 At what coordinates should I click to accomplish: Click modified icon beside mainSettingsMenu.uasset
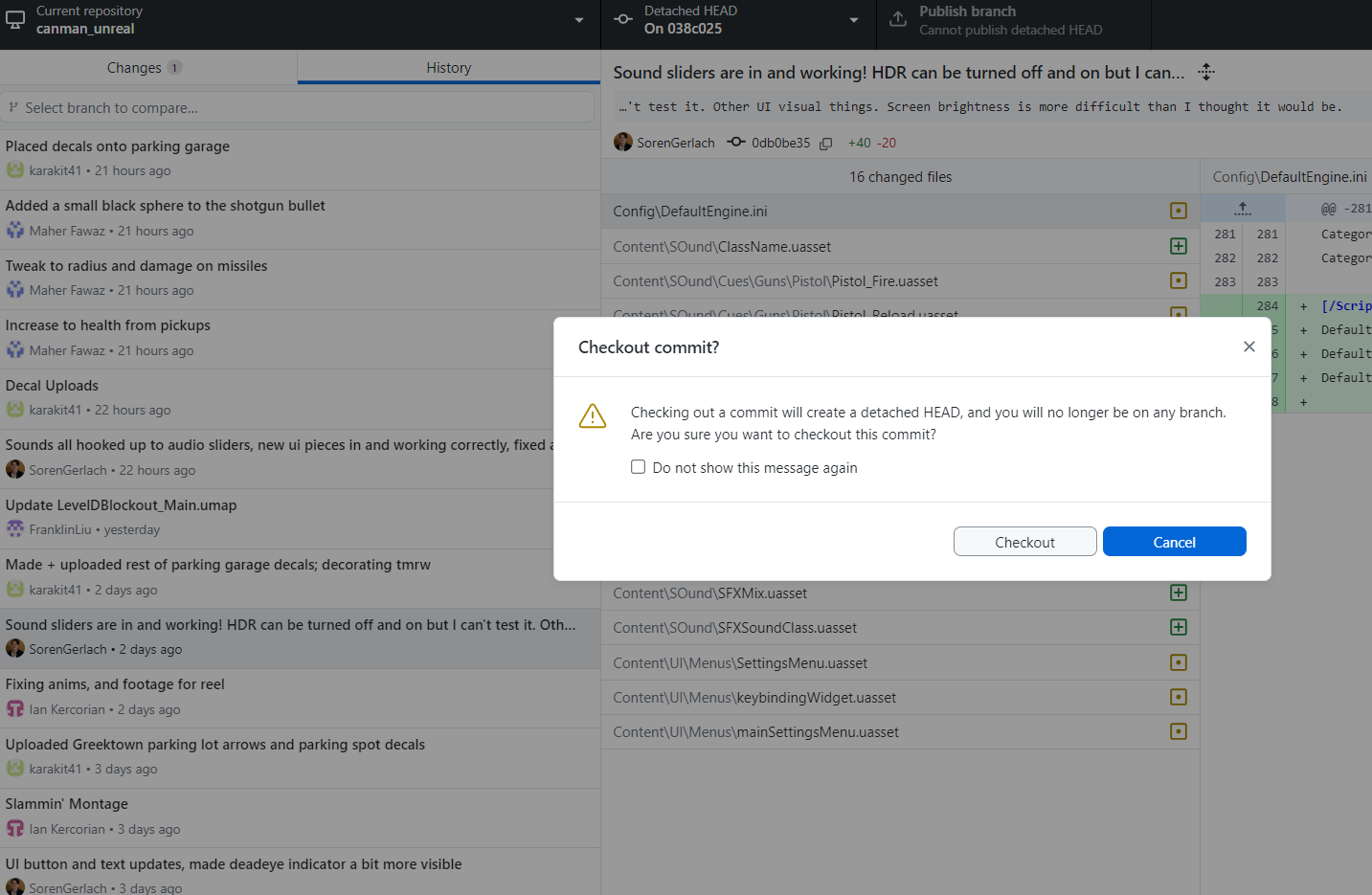pos(1179,731)
